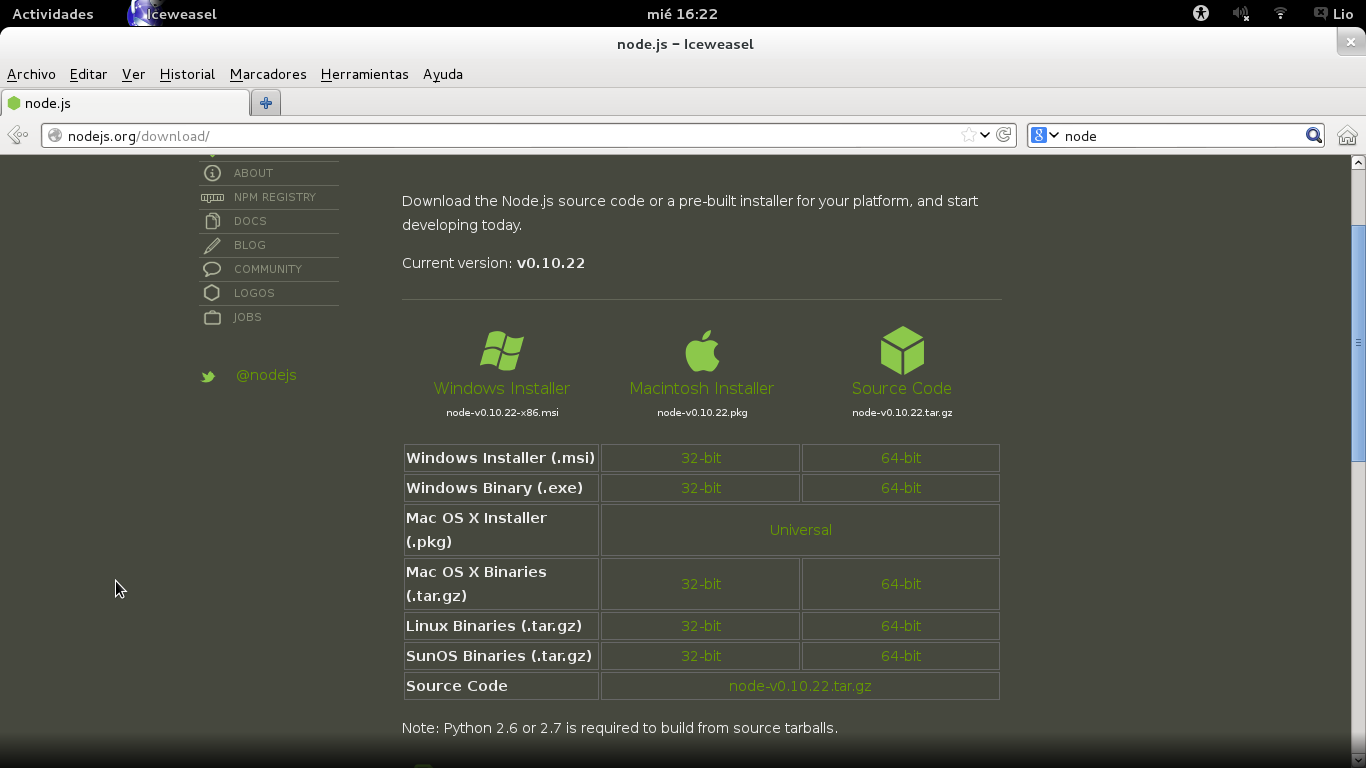Click the Community speech bubble icon
The height and width of the screenshot is (768, 1366).
212,269
